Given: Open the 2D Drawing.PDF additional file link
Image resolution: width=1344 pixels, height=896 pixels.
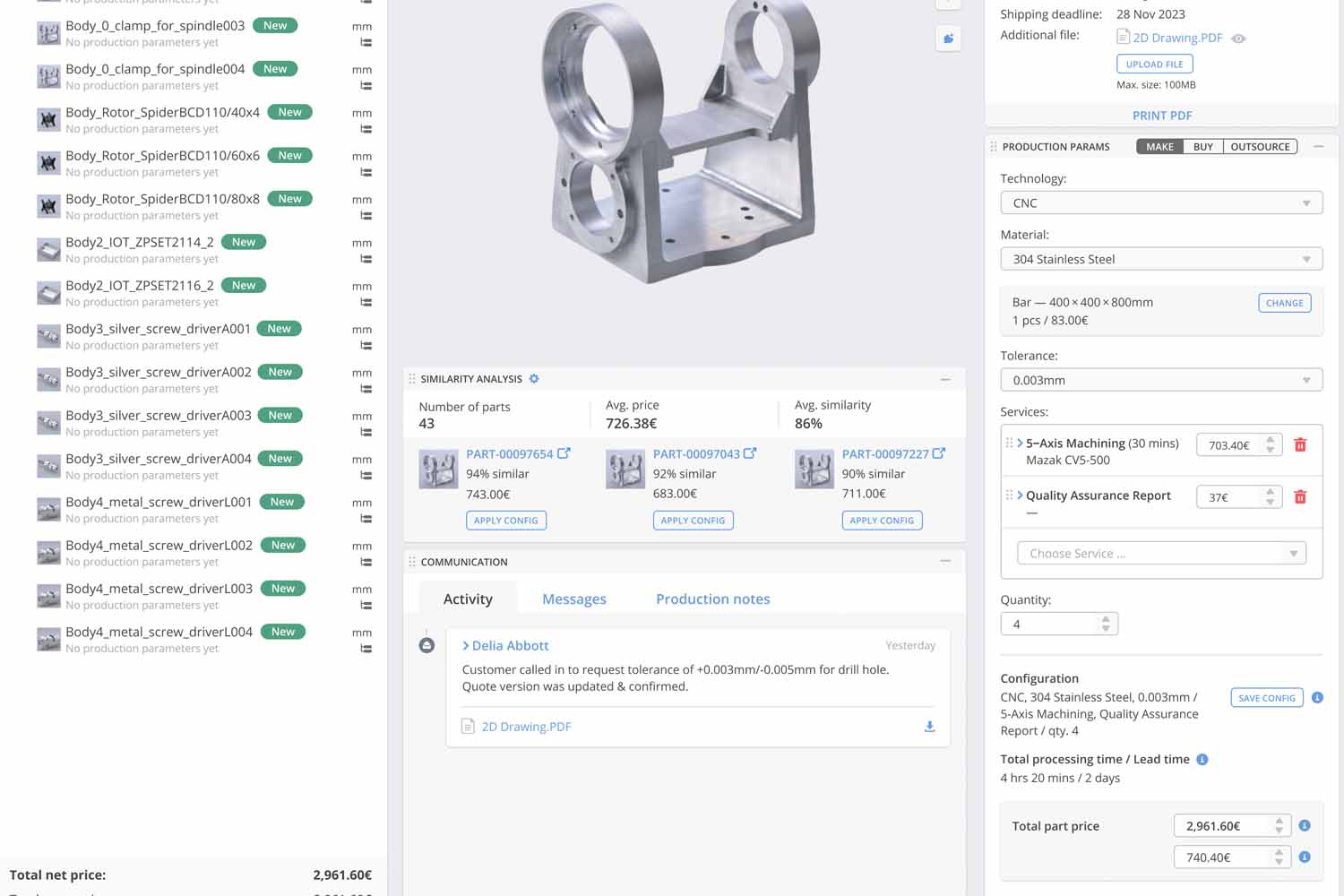Looking at the screenshot, I should 1177,38.
